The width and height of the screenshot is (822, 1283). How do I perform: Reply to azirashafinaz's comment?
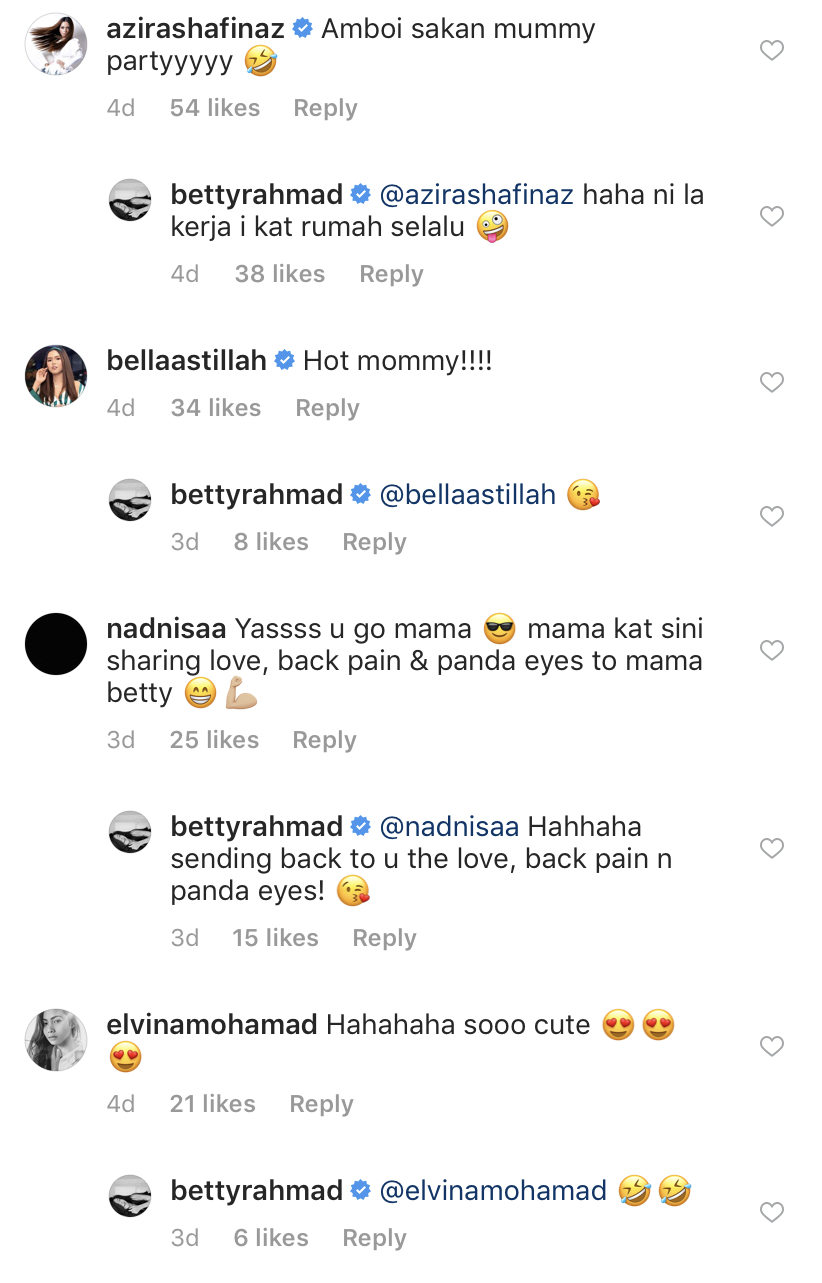tap(325, 108)
